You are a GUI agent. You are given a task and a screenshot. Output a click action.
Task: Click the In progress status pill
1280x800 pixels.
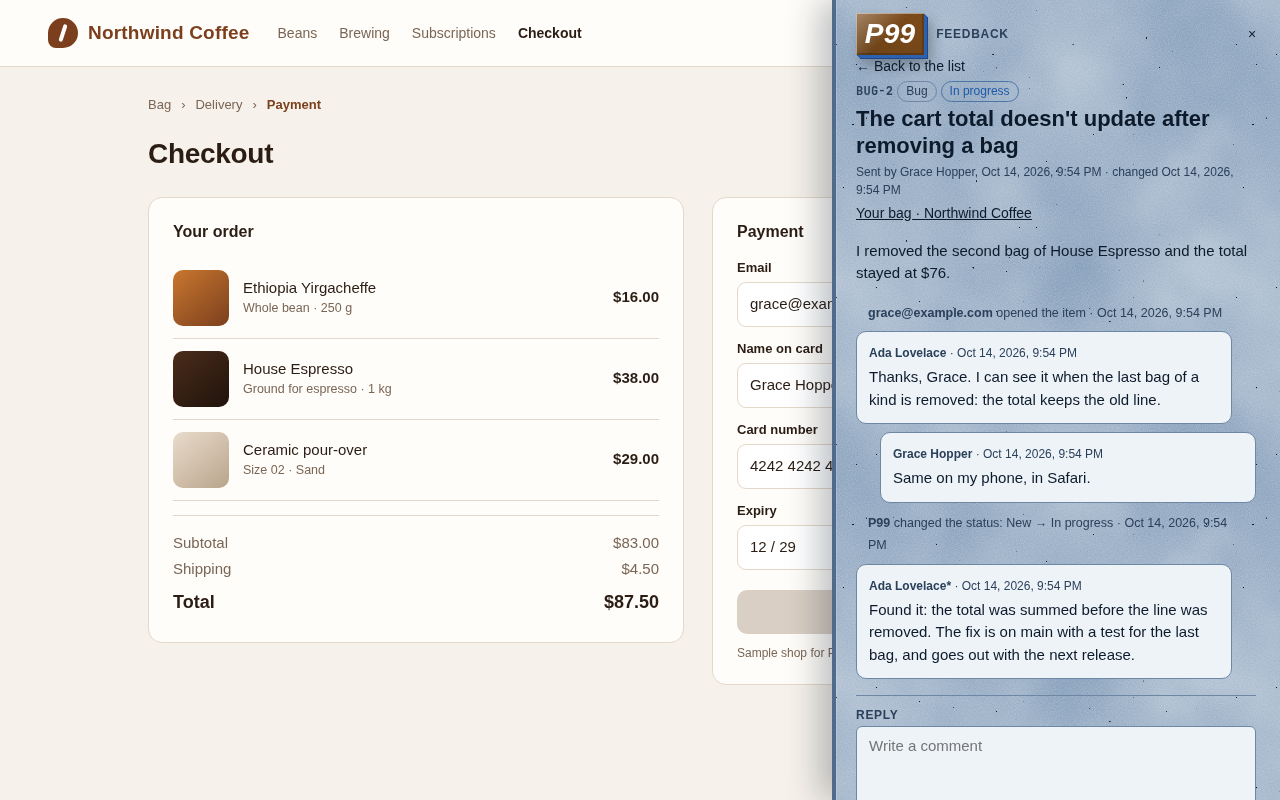click(980, 91)
